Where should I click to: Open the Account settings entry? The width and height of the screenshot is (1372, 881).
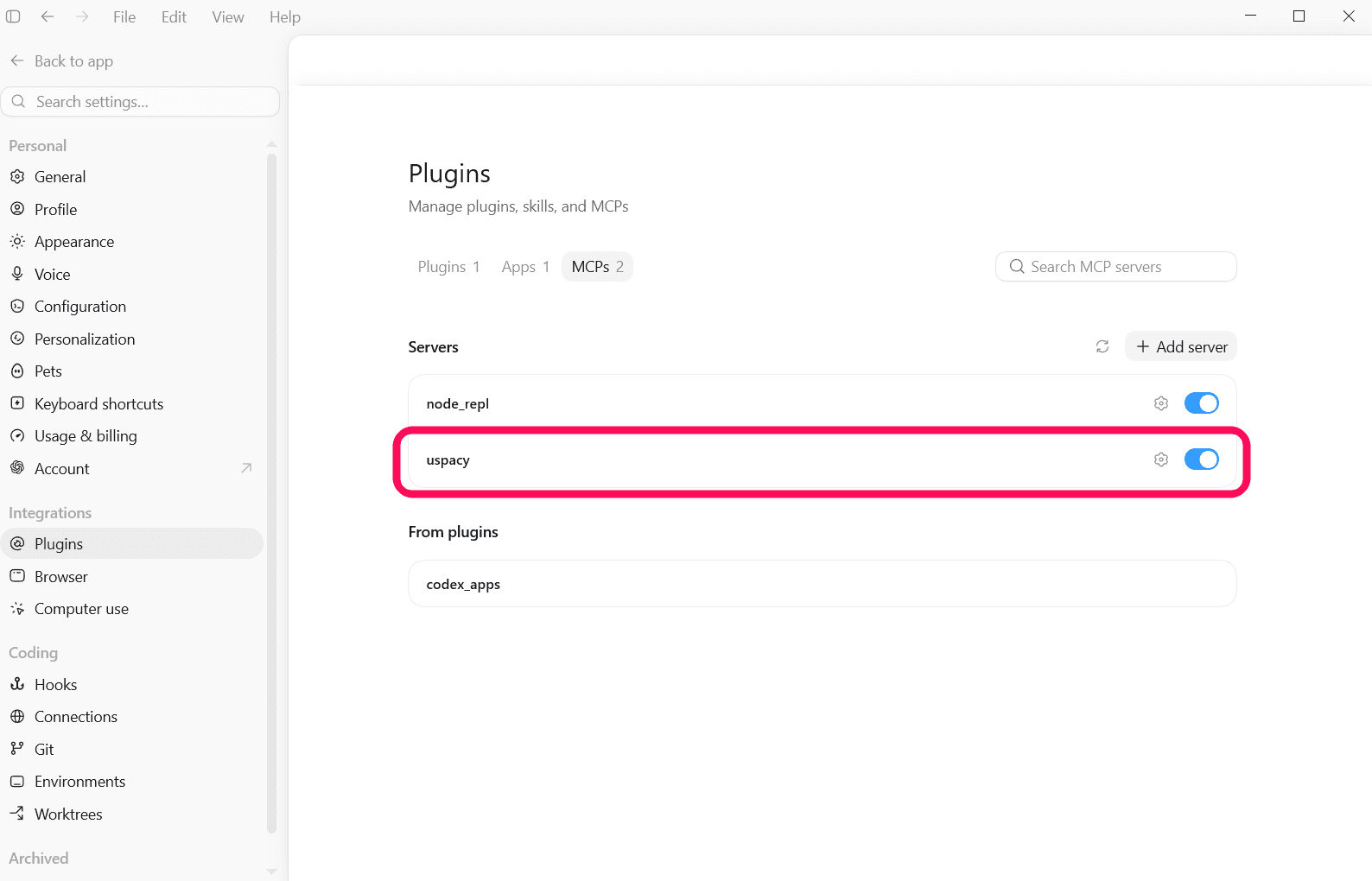pos(133,468)
